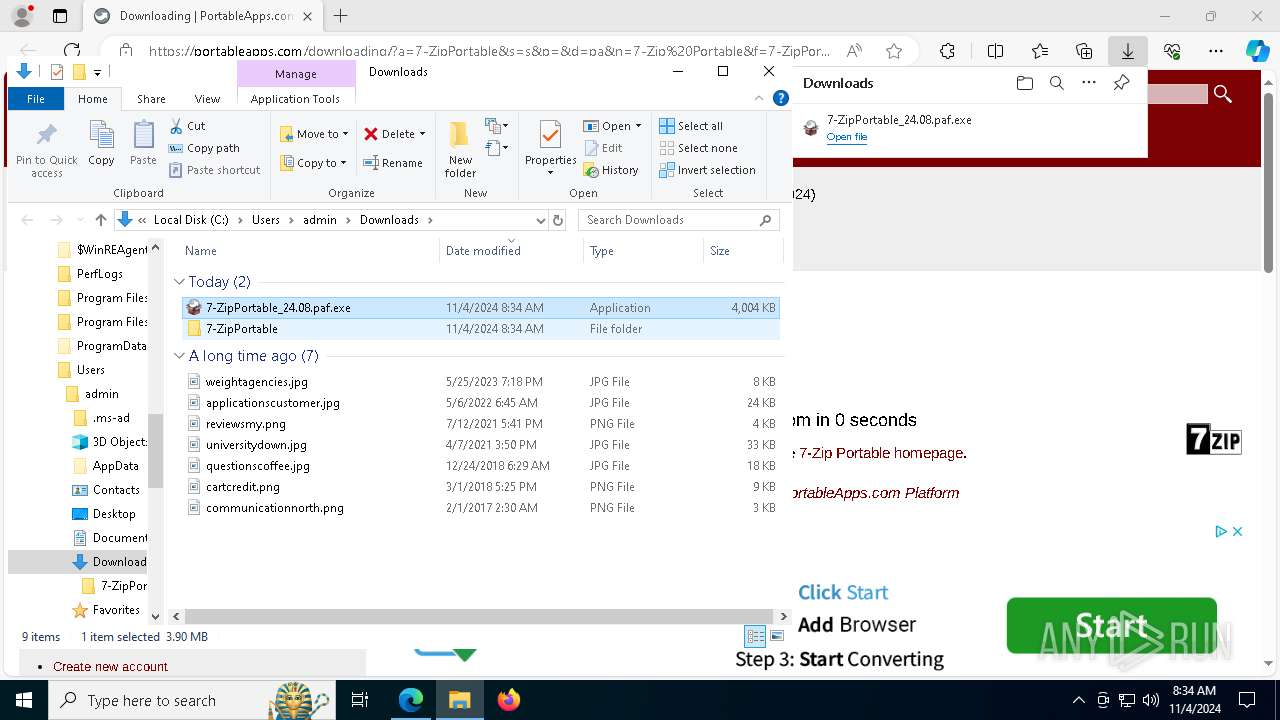Click Open file link in Edge downloads
This screenshot has height=720, width=1280.
(x=847, y=137)
